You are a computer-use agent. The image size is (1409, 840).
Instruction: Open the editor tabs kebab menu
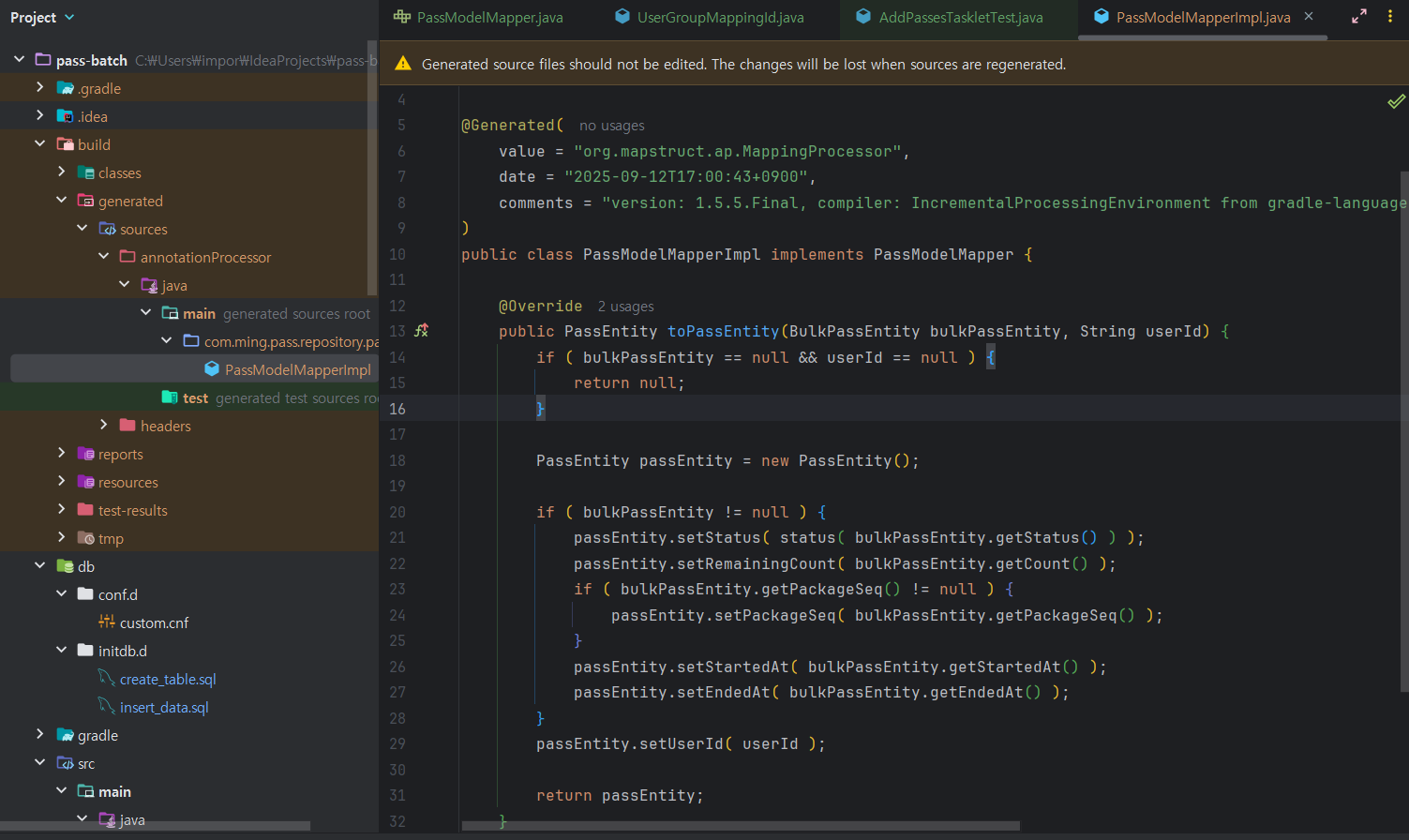coord(1390,17)
